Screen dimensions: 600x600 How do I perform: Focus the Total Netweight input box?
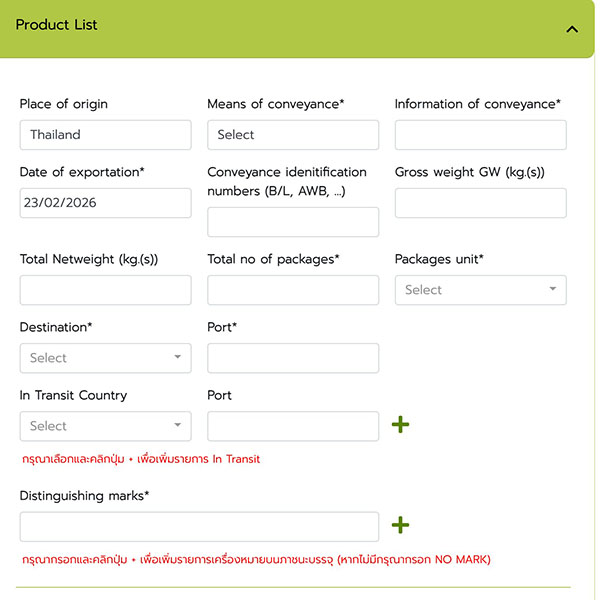pos(105,290)
